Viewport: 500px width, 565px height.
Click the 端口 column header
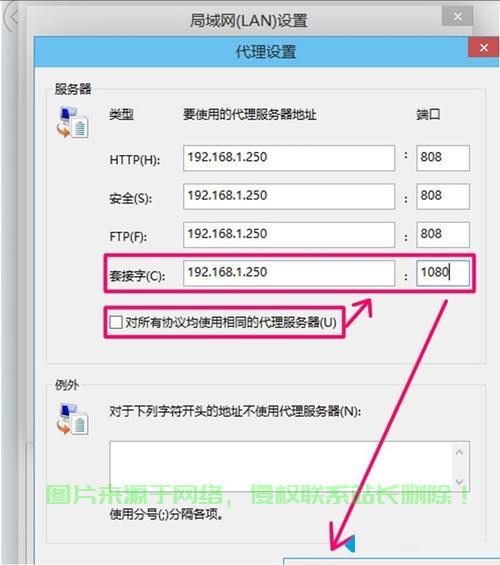coord(428,114)
